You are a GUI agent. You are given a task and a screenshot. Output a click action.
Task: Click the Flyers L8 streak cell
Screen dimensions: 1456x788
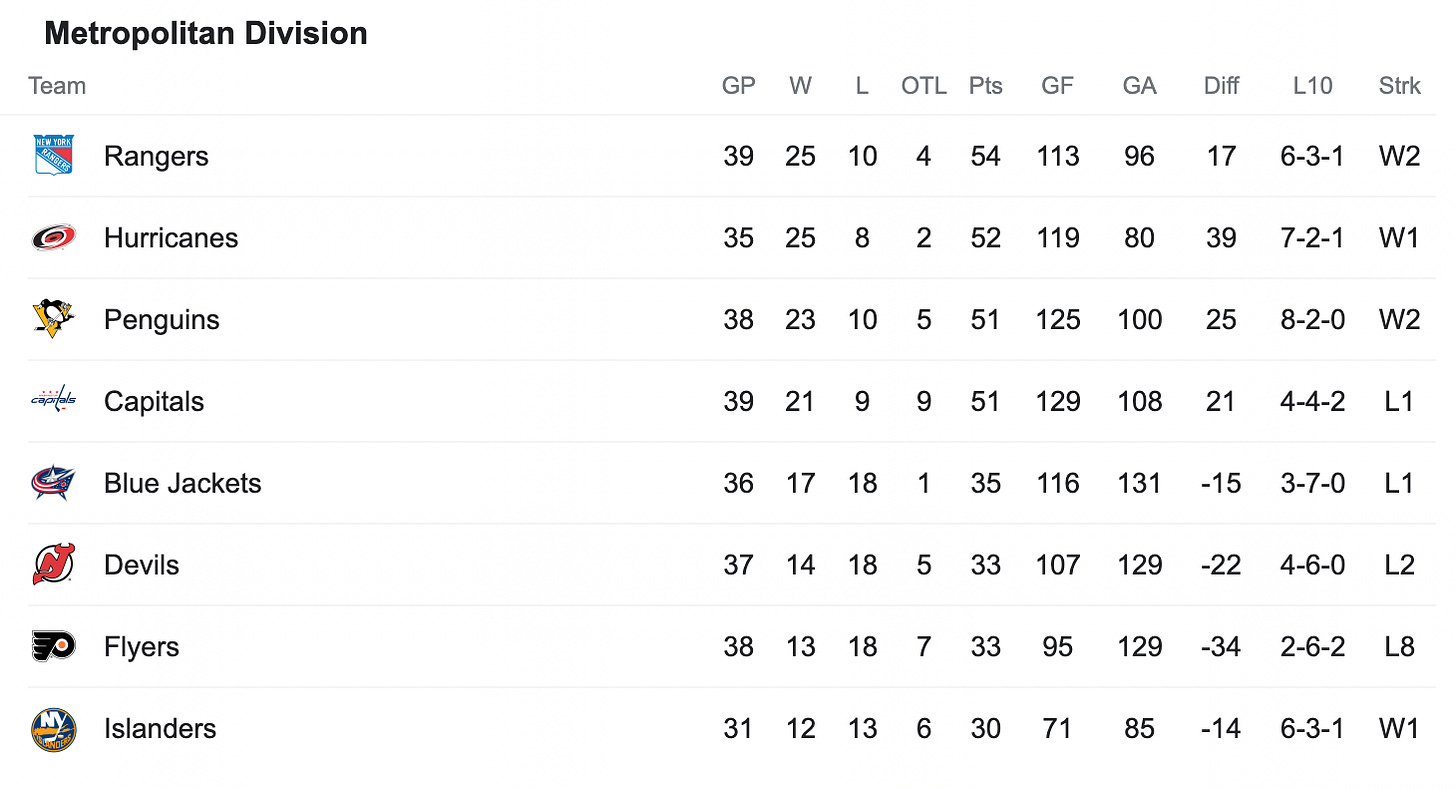[x=1399, y=647]
